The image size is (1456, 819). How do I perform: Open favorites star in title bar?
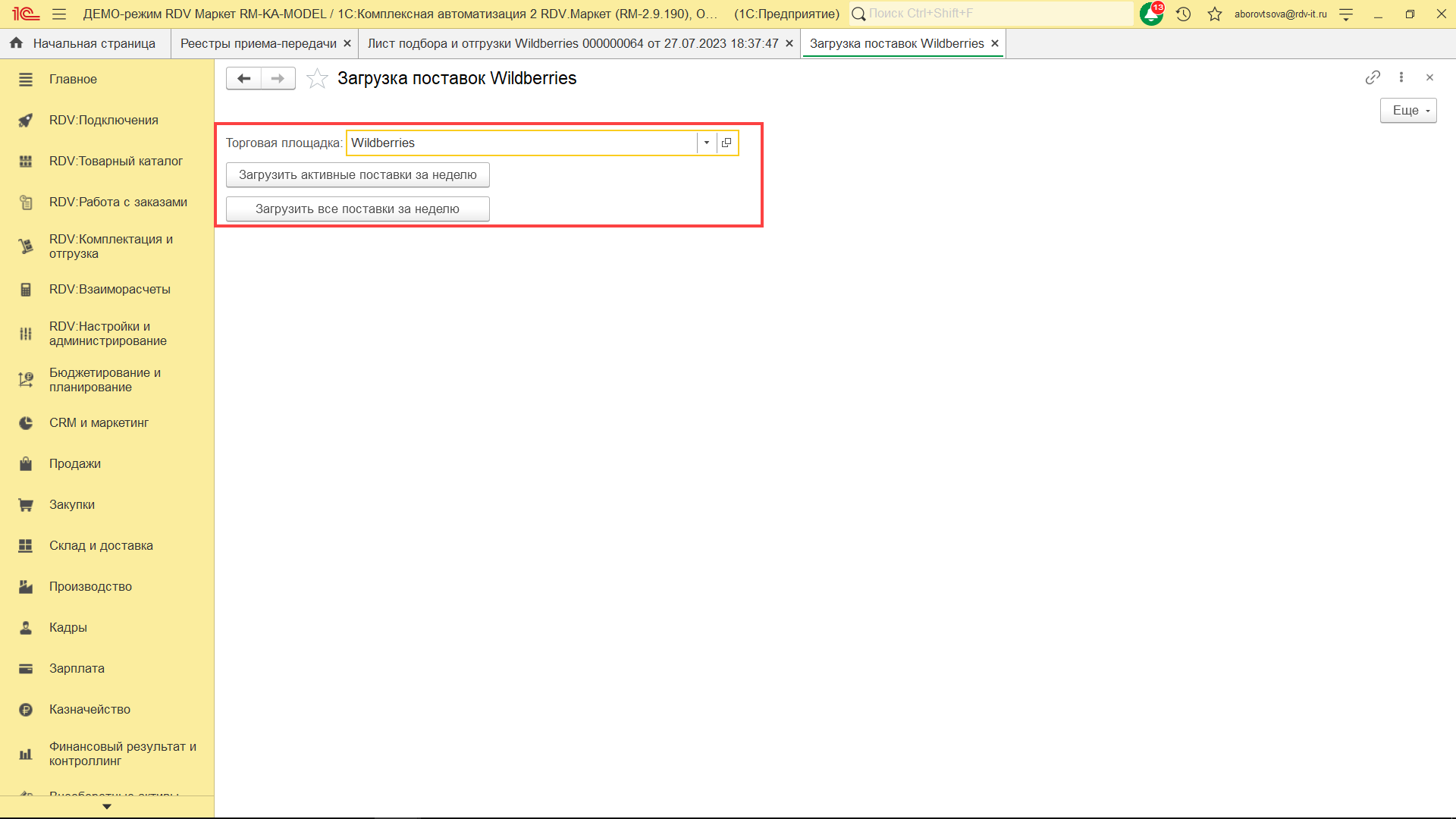[x=1215, y=14]
